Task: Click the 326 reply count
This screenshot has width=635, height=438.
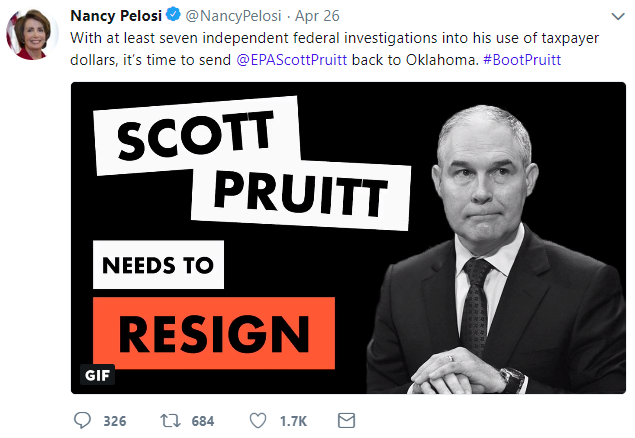Action: pyautogui.click(x=114, y=421)
